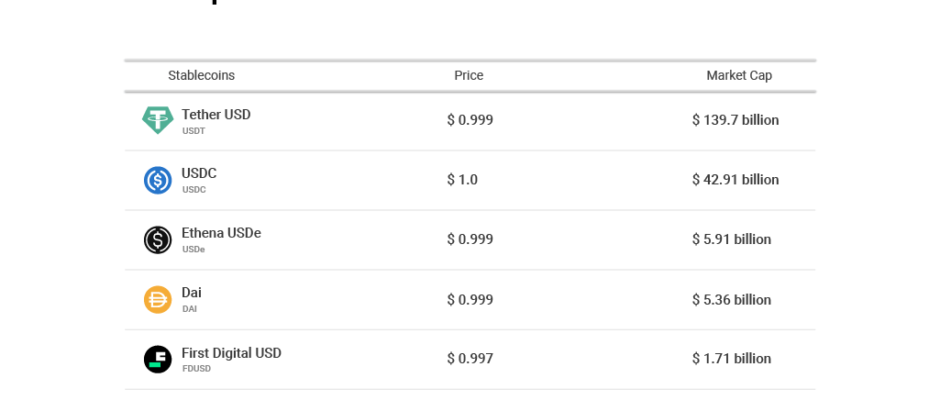Screen dimensions: 940x400
Task: Click the USDT ticker label
Action: (x=194, y=131)
